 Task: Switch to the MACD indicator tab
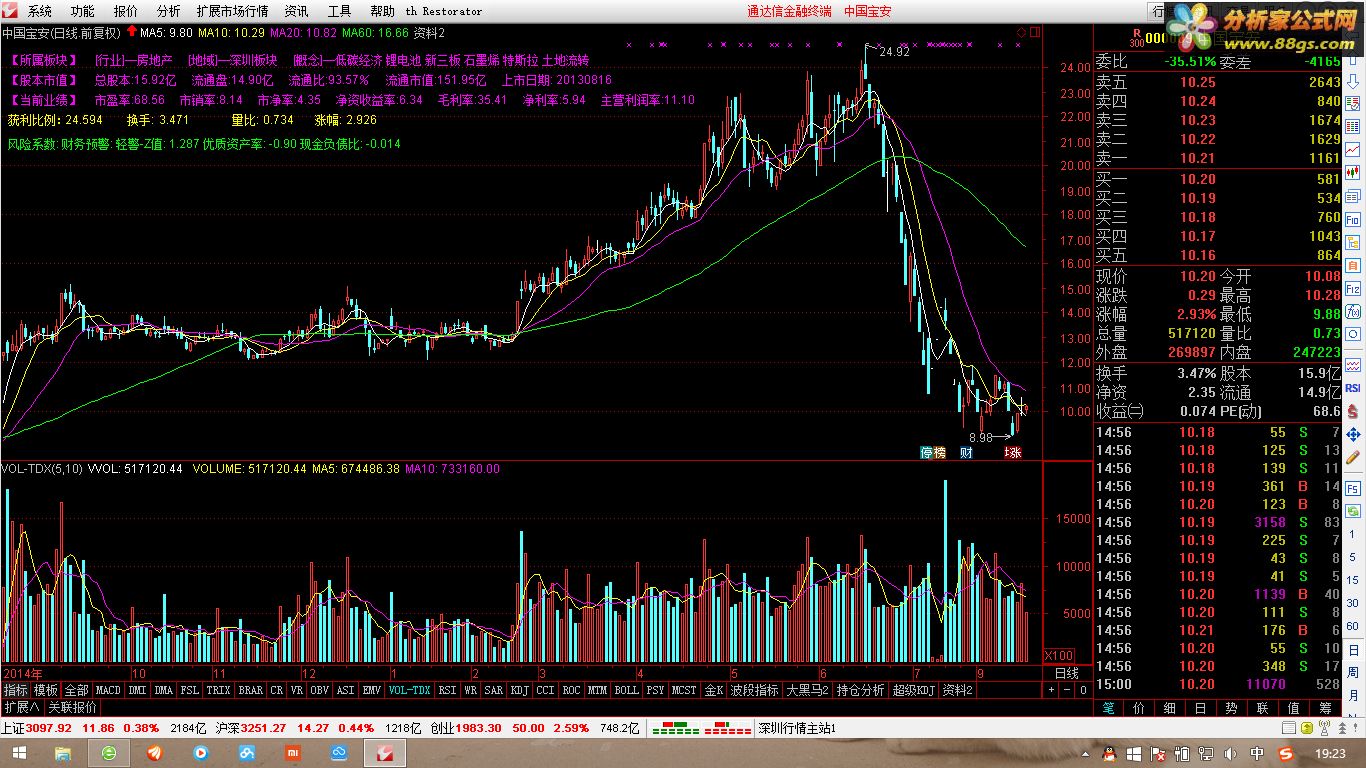[x=108, y=690]
